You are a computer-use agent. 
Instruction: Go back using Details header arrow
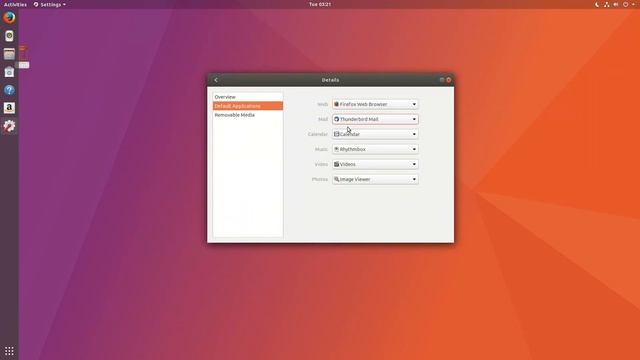(x=216, y=80)
